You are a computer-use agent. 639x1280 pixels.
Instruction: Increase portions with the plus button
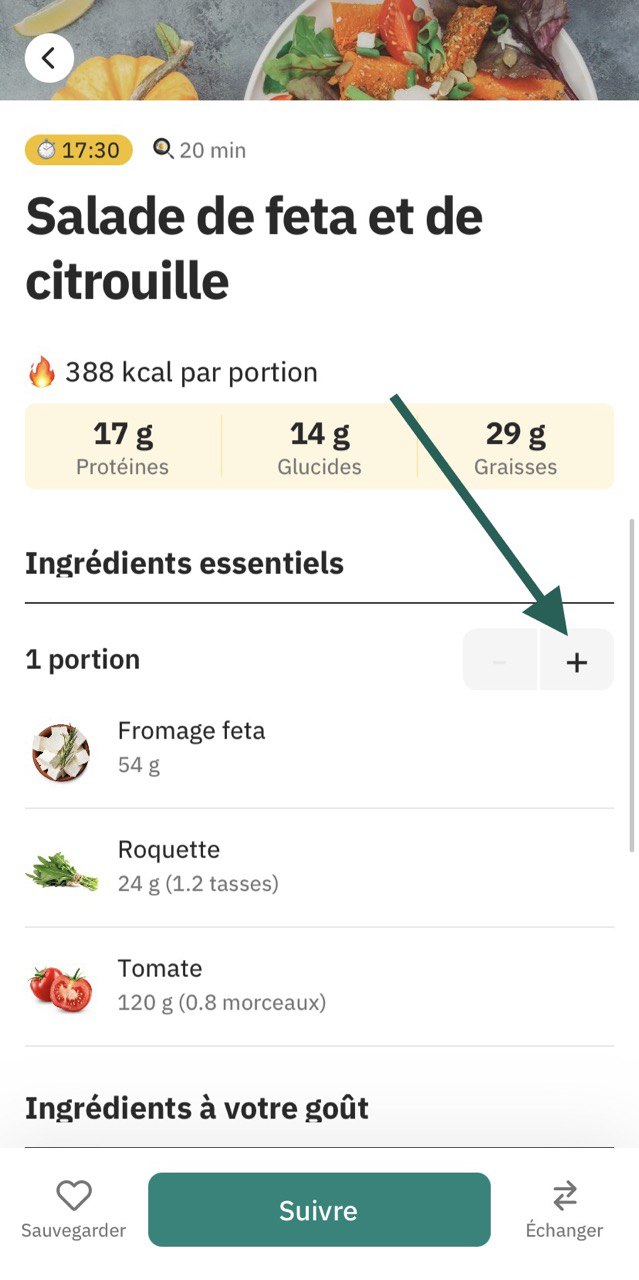point(577,661)
